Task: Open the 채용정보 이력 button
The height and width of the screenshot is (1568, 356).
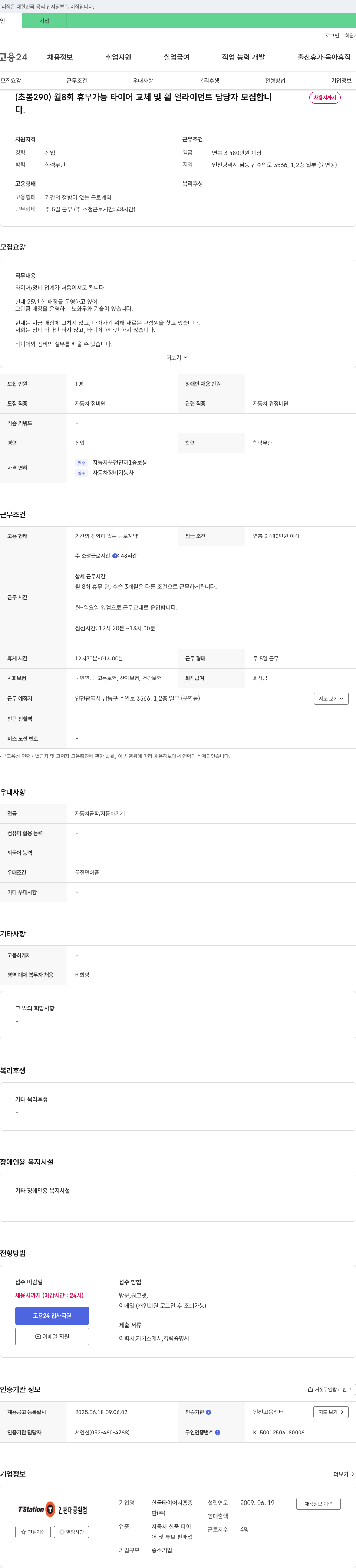Action: pyautogui.click(x=318, y=1504)
